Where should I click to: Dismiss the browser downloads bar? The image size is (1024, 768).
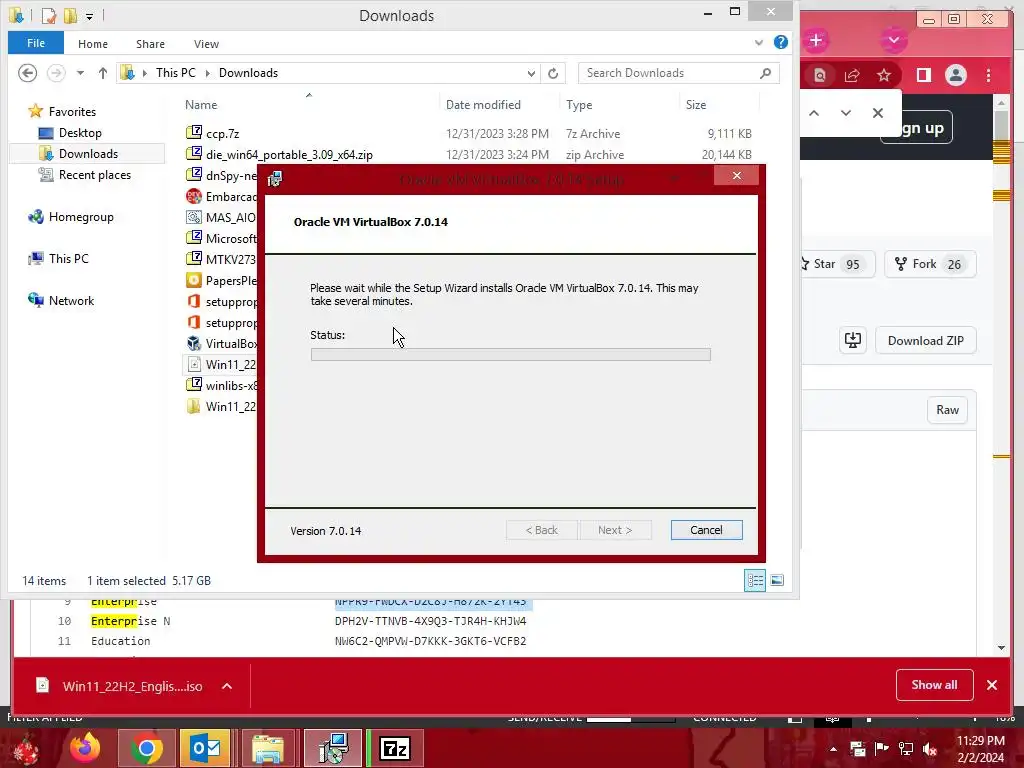[991, 685]
